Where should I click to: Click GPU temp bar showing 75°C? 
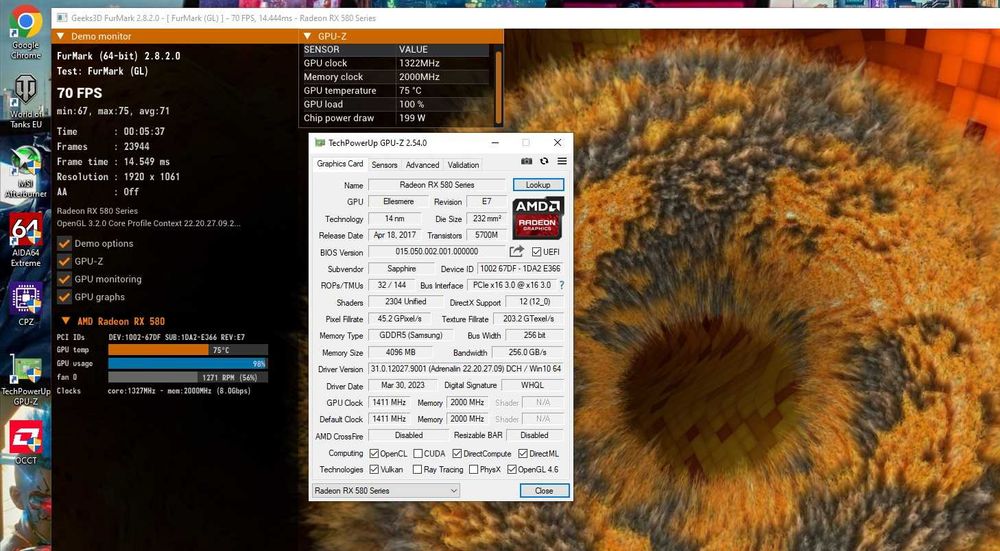pyautogui.click(x=188, y=349)
